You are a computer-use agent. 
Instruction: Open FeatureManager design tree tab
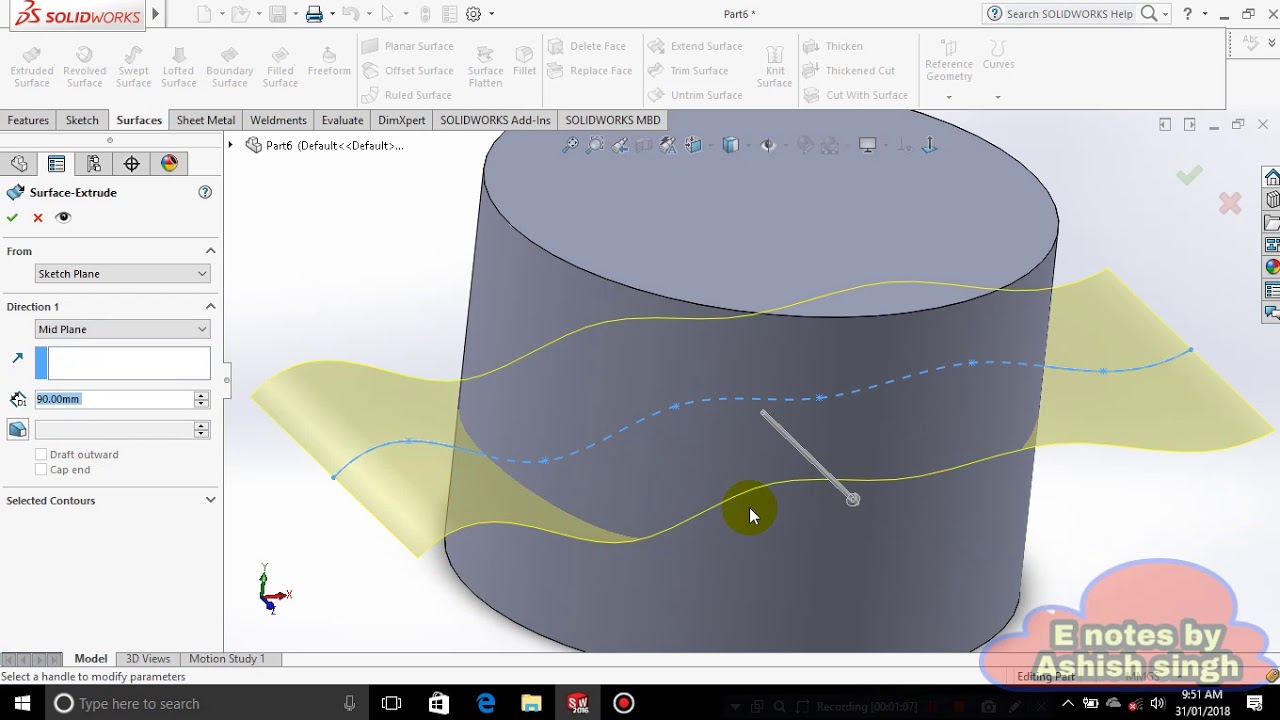tap(19, 164)
